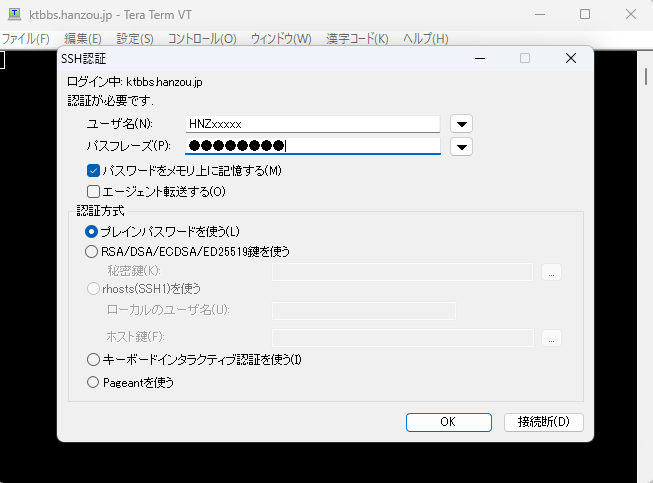653x483 pixels.
Task: Open the 設定(S) menu
Action: (x=135, y=39)
